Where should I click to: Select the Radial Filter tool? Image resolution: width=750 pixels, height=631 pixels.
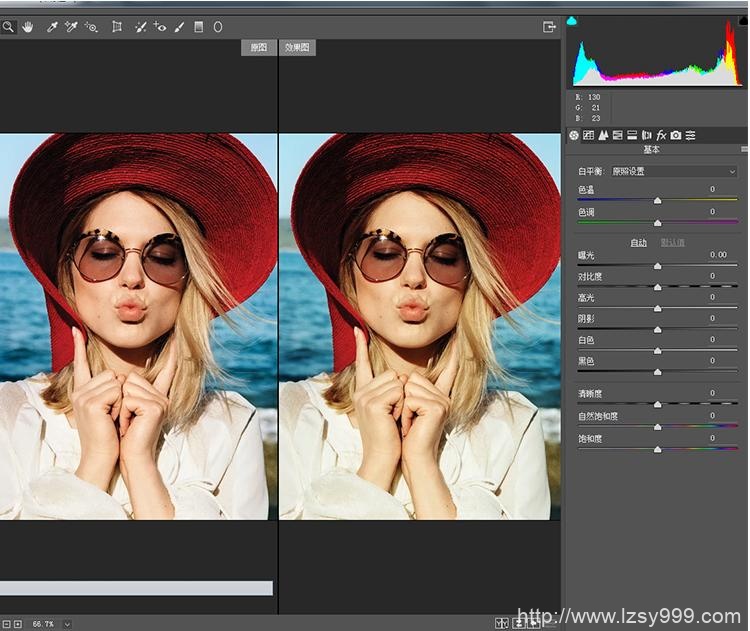point(218,27)
